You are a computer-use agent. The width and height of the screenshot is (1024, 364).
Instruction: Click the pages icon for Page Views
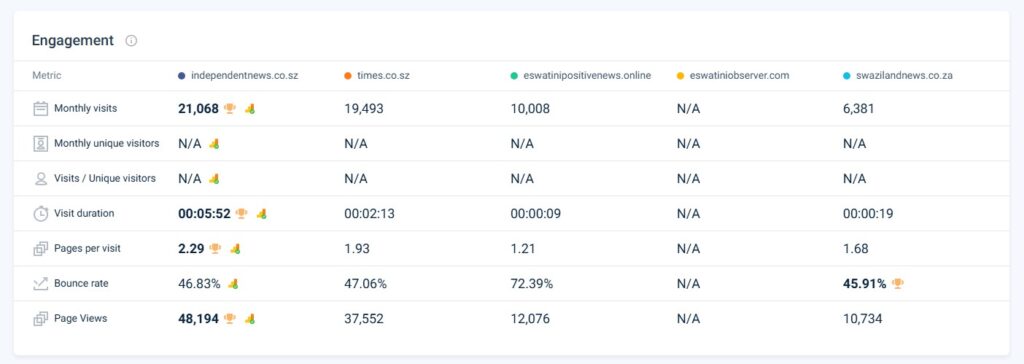(x=40, y=319)
